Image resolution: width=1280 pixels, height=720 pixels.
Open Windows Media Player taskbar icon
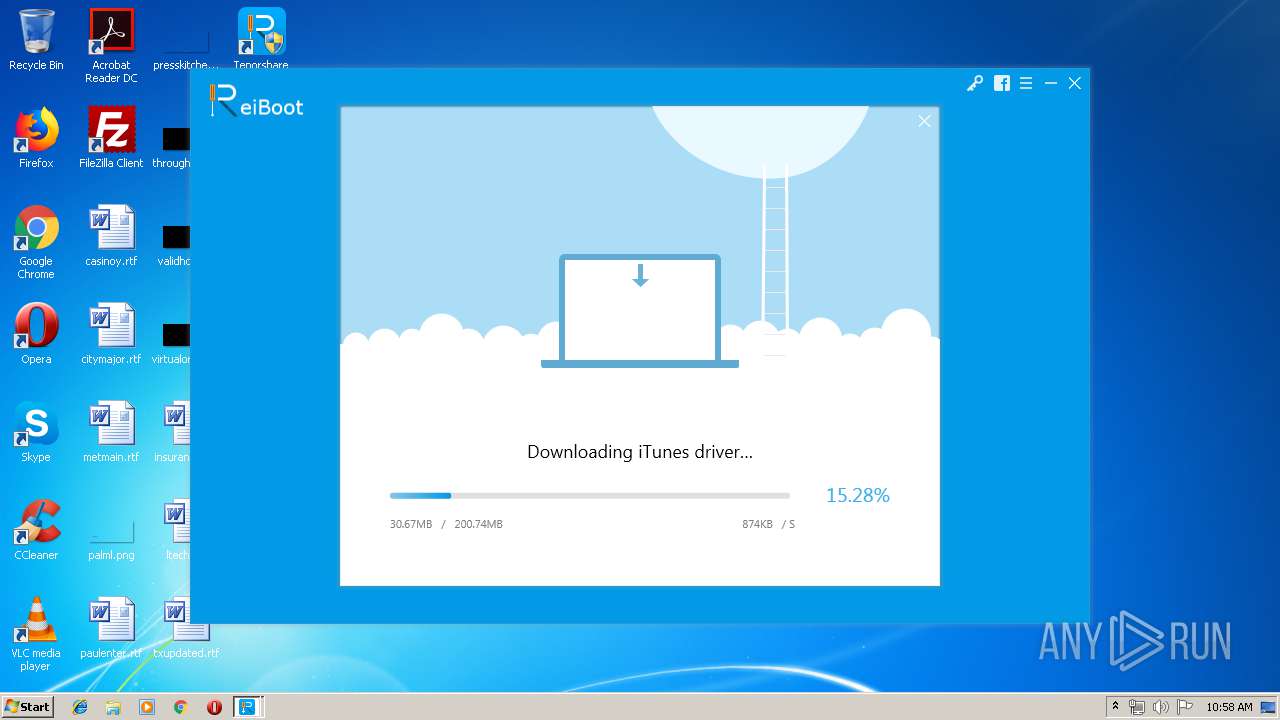(147, 707)
